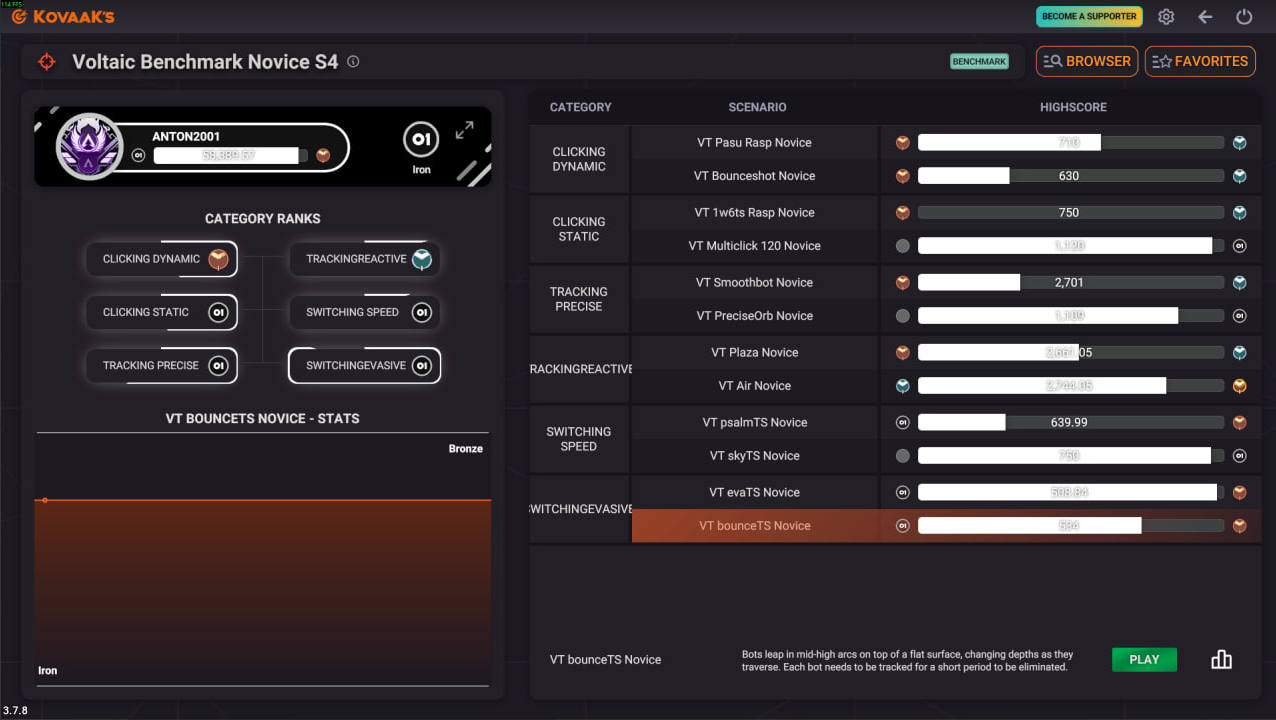Image resolution: width=1276 pixels, height=720 pixels.
Task: Select VT Plaza Novice scenario
Action: click(x=755, y=353)
